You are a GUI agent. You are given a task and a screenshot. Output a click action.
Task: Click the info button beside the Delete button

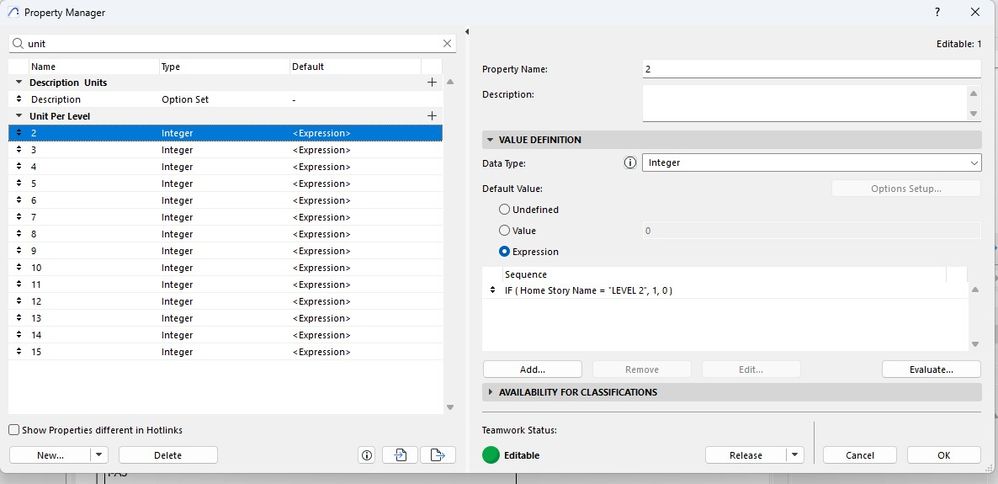point(367,455)
